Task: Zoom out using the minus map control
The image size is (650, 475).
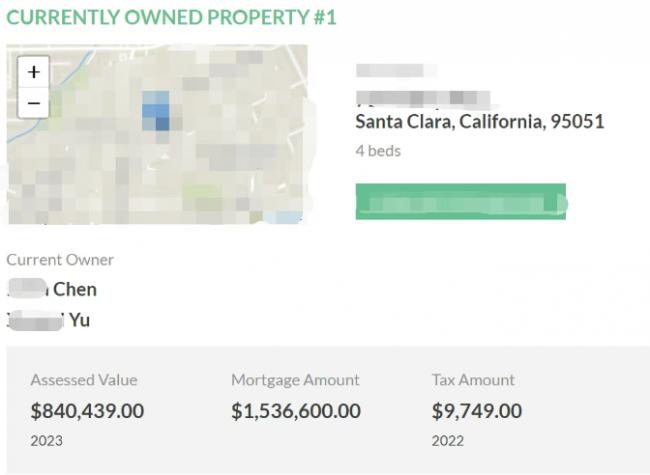Action: pyautogui.click(x=34, y=103)
